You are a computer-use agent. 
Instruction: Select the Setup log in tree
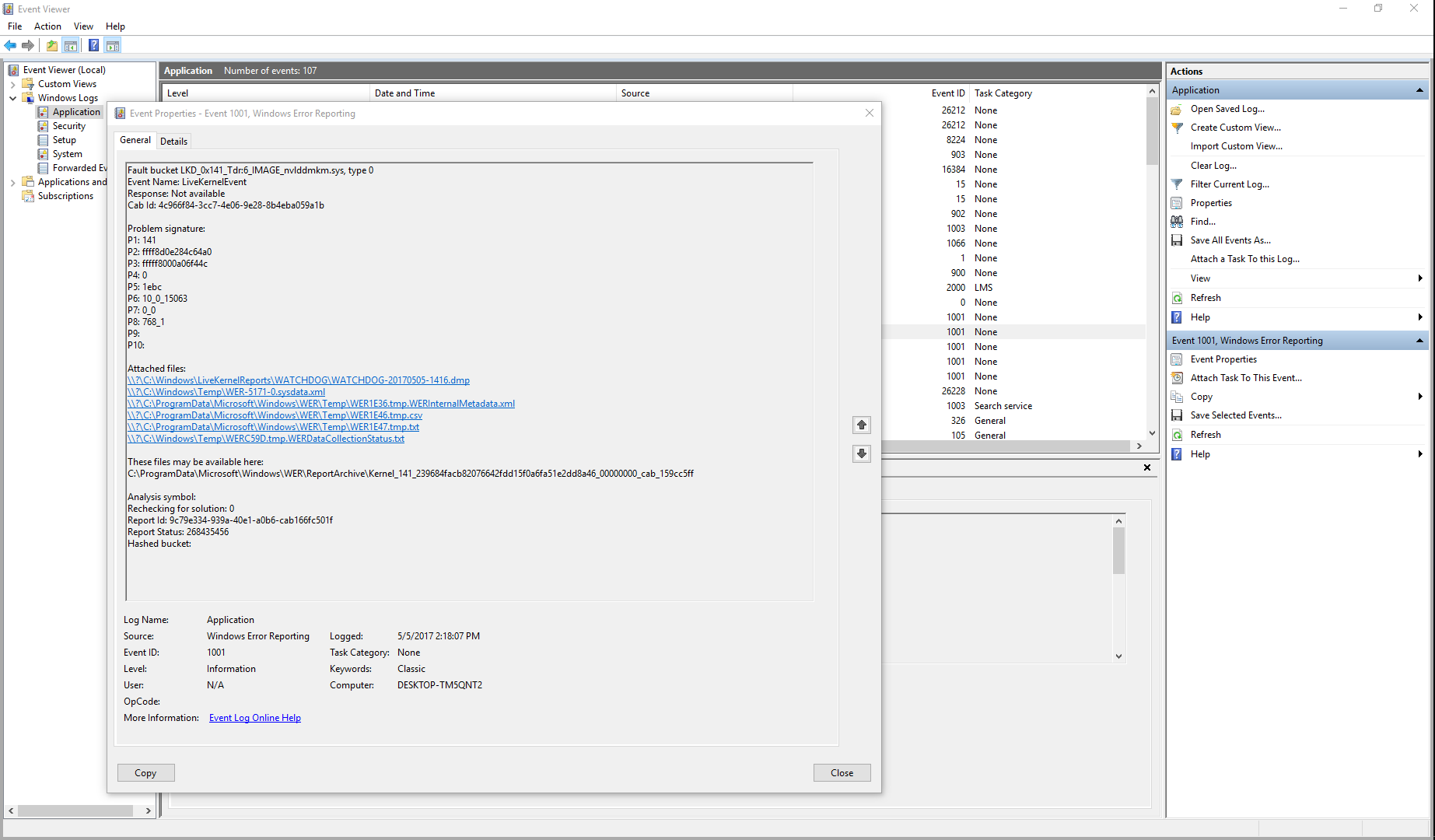[65, 140]
